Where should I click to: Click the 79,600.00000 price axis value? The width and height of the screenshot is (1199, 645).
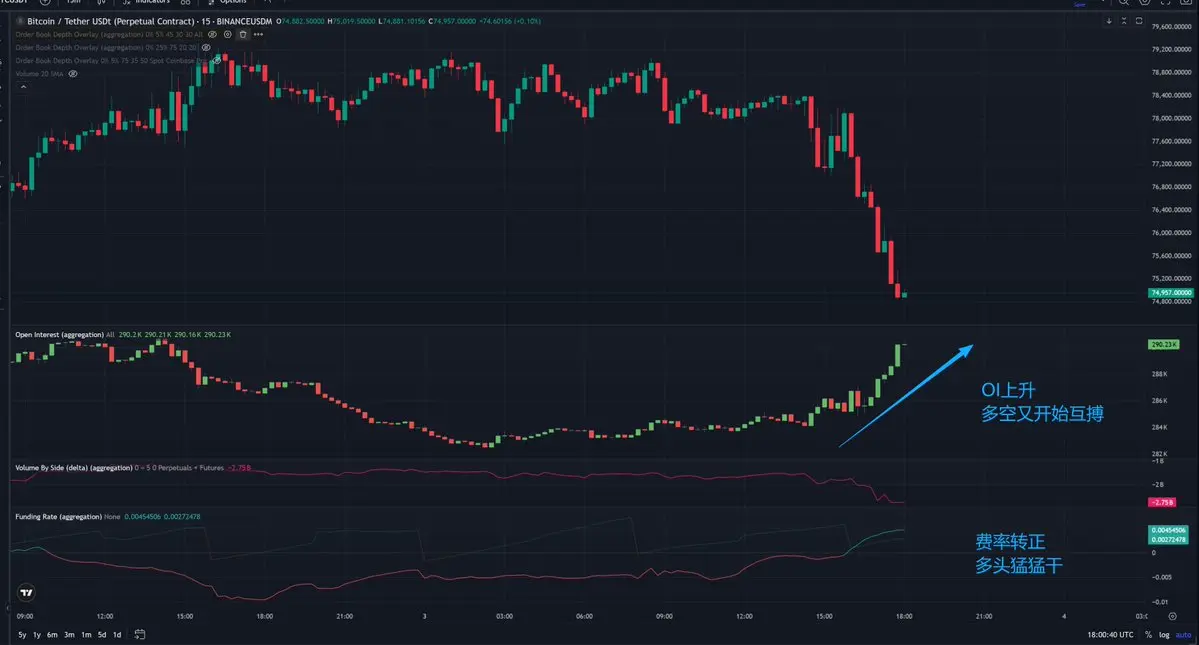coord(1171,27)
